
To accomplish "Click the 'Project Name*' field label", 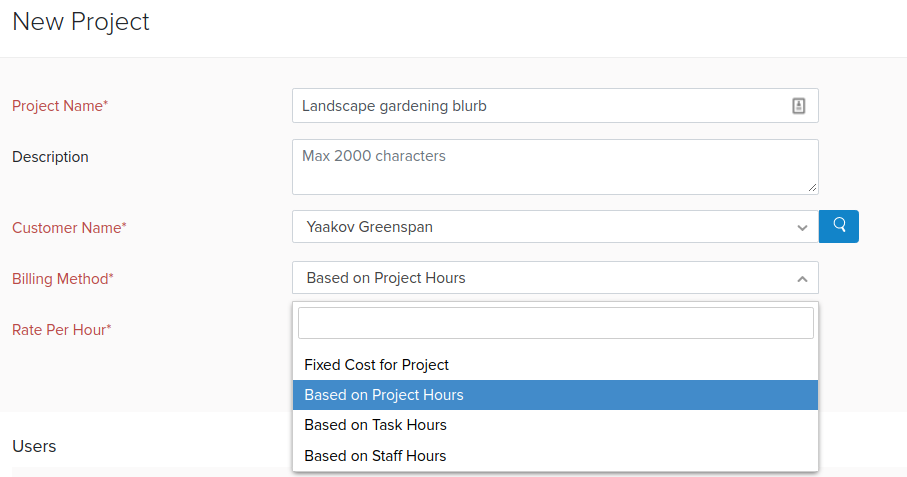I will tap(60, 106).
